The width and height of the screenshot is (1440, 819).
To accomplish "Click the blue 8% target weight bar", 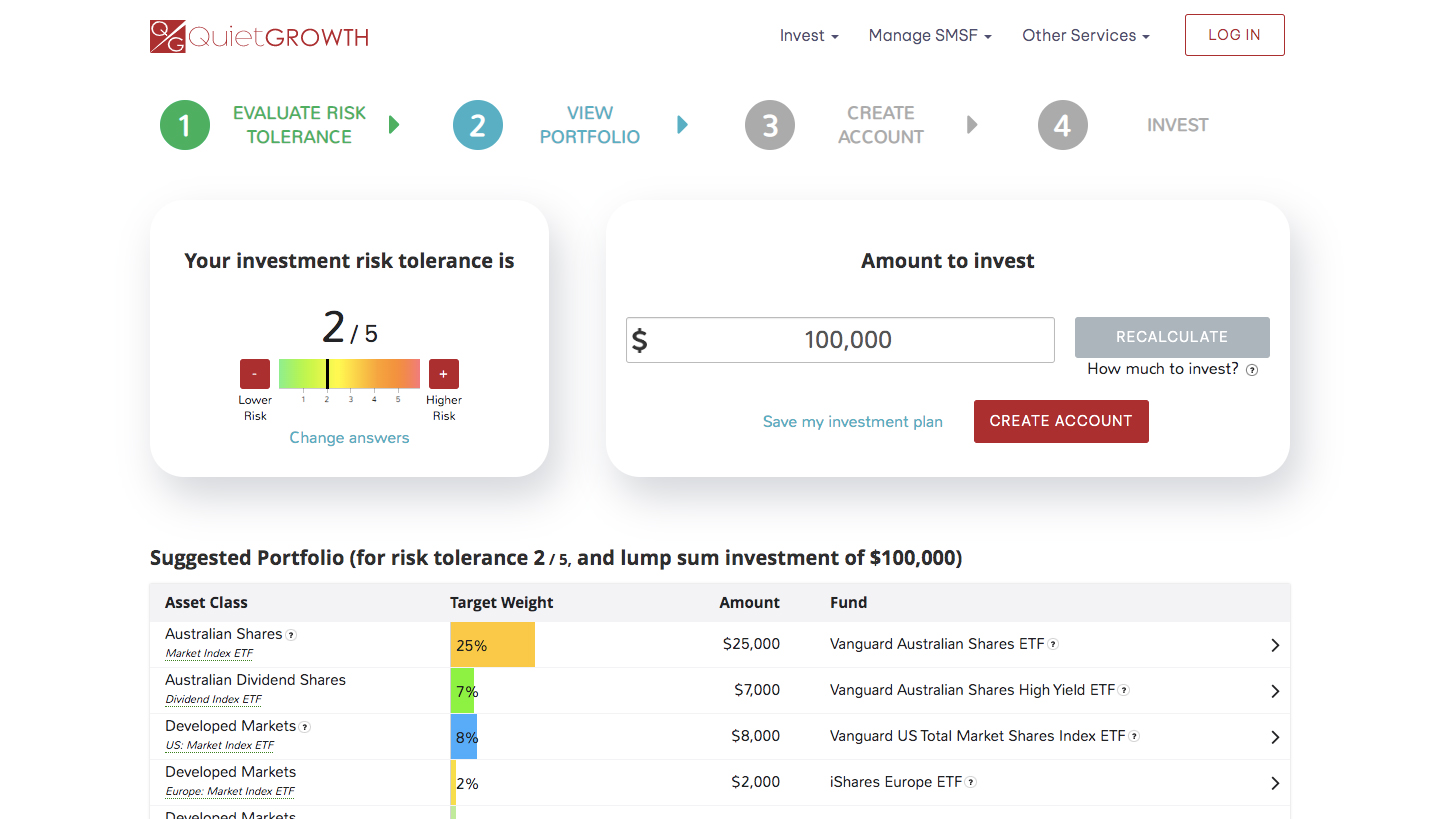I will [464, 737].
